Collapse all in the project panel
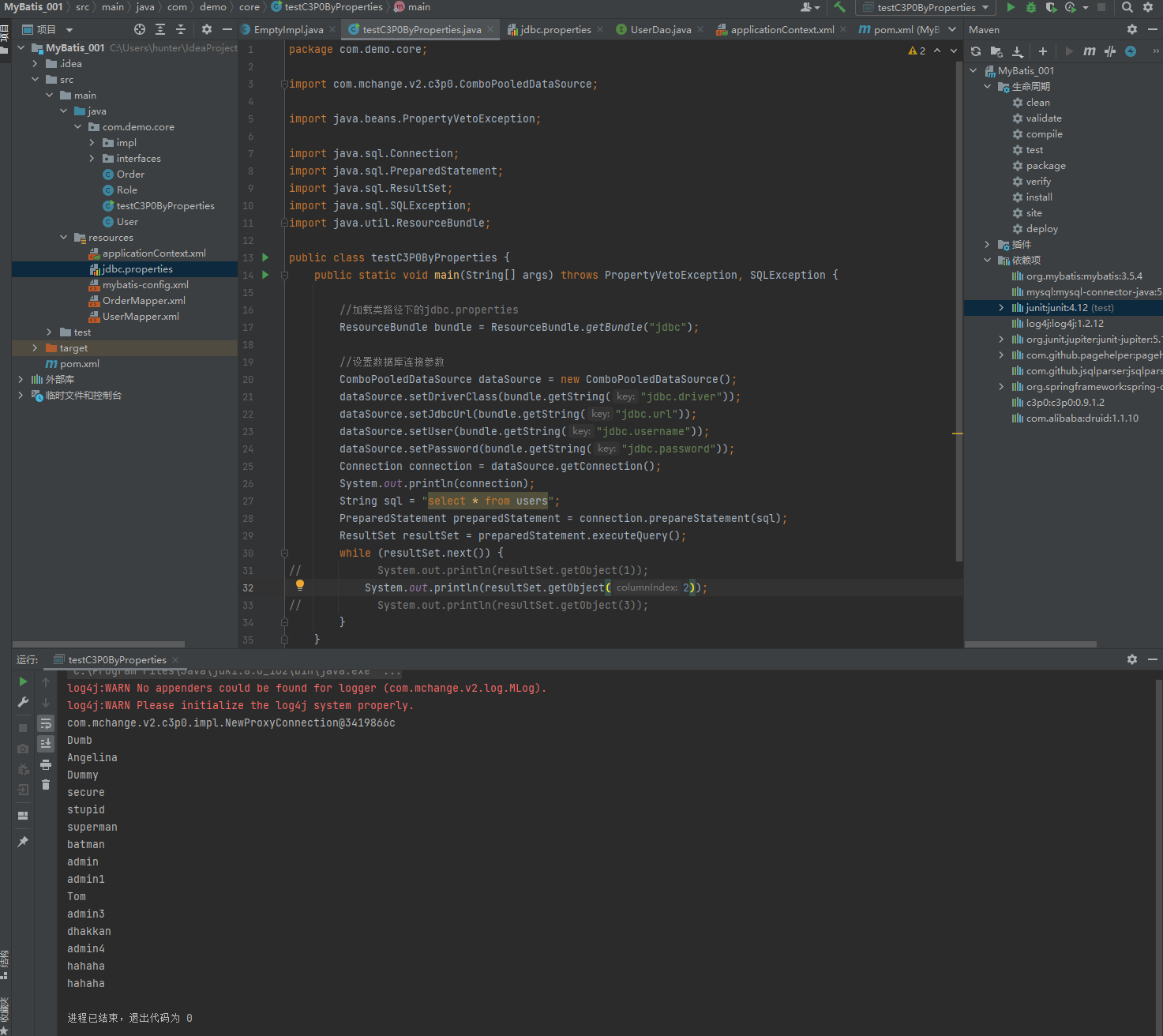1163x1036 pixels. 181,29
